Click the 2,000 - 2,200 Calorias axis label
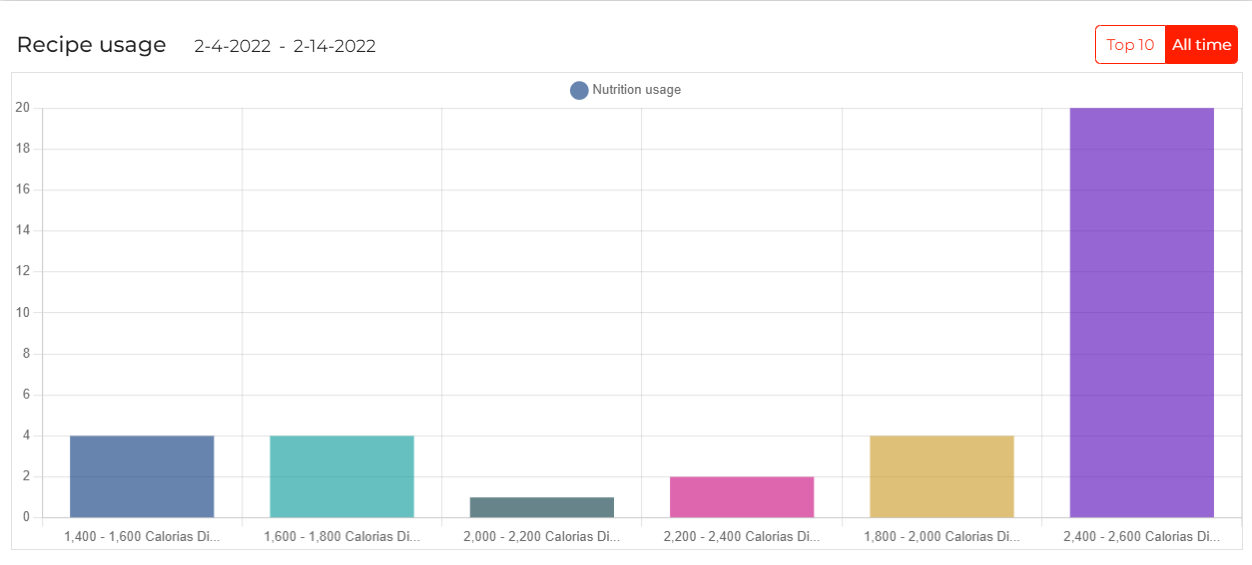This screenshot has height=565, width=1252. click(542, 537)
